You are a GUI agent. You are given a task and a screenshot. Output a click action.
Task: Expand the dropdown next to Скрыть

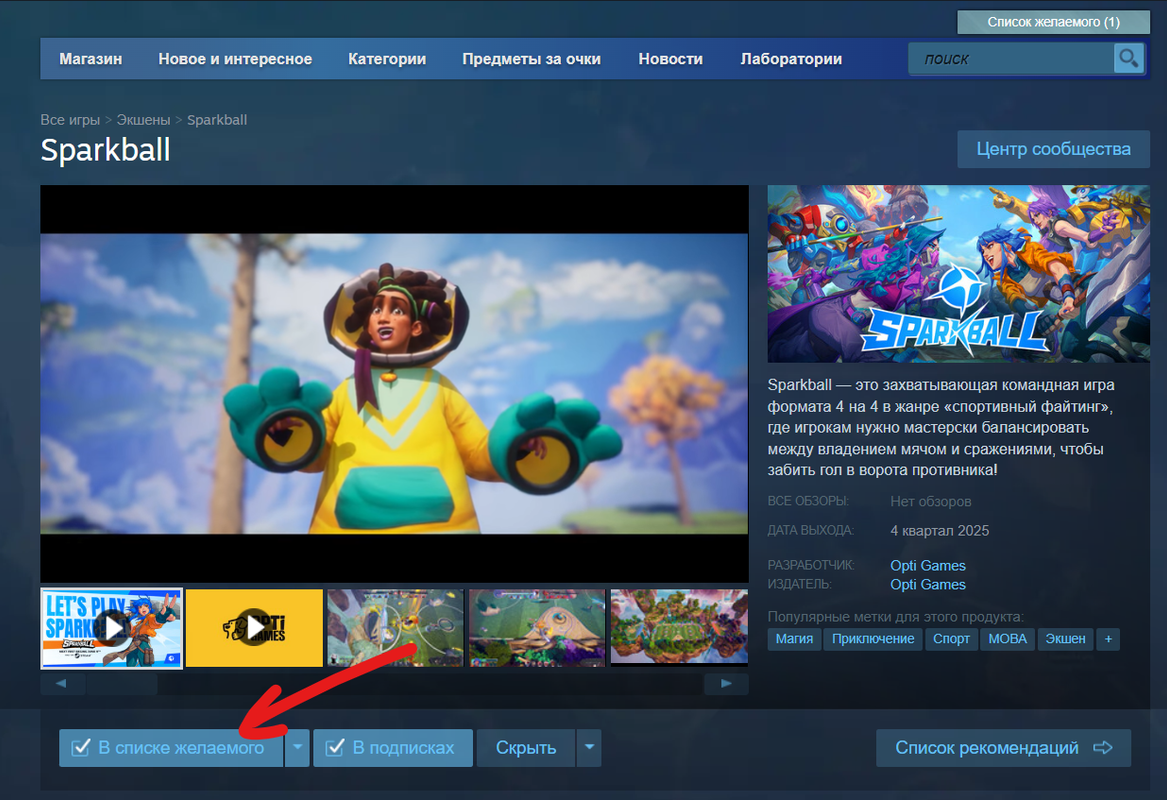click(589, 747)
